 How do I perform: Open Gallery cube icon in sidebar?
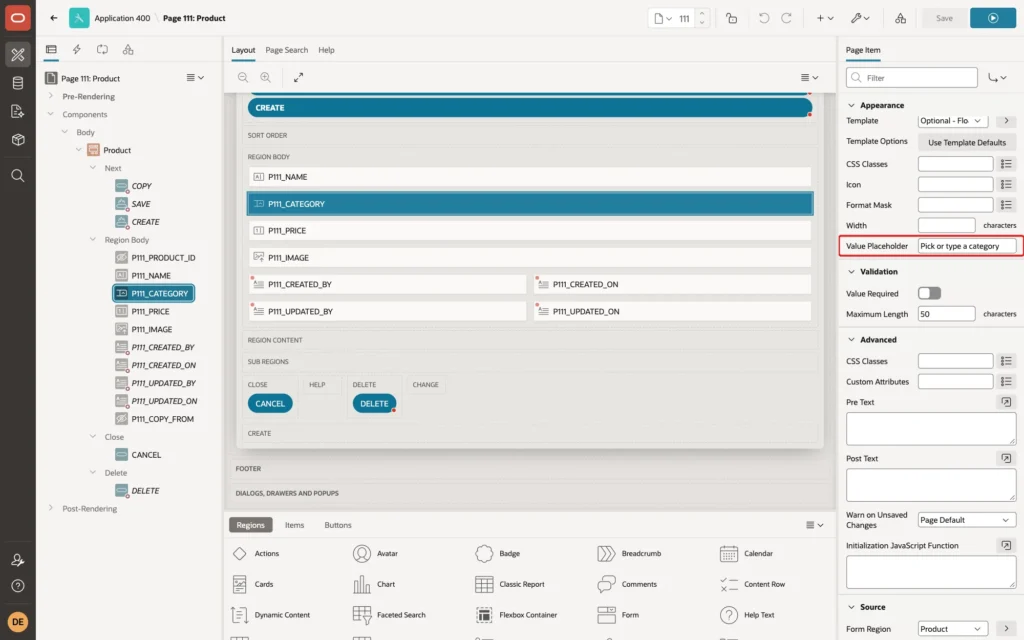click(18, 140)
